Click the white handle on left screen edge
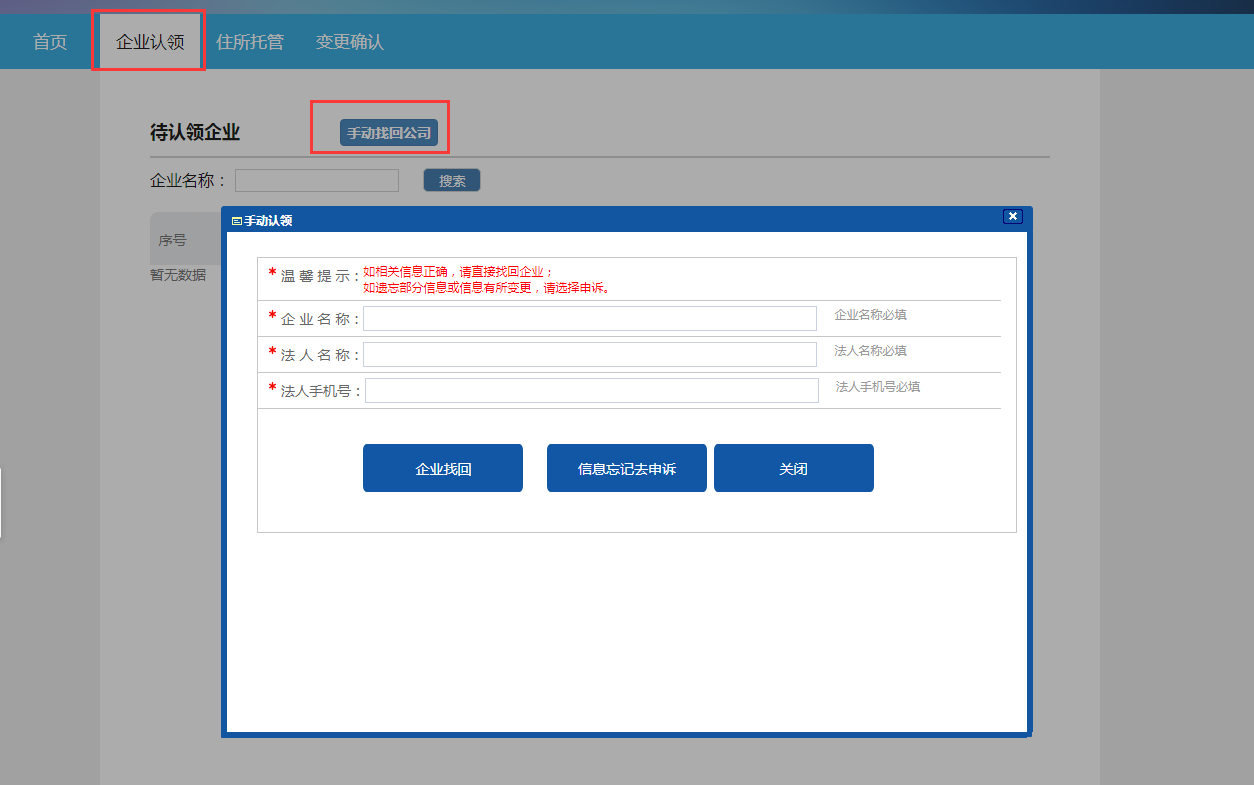 coord(1,502)
